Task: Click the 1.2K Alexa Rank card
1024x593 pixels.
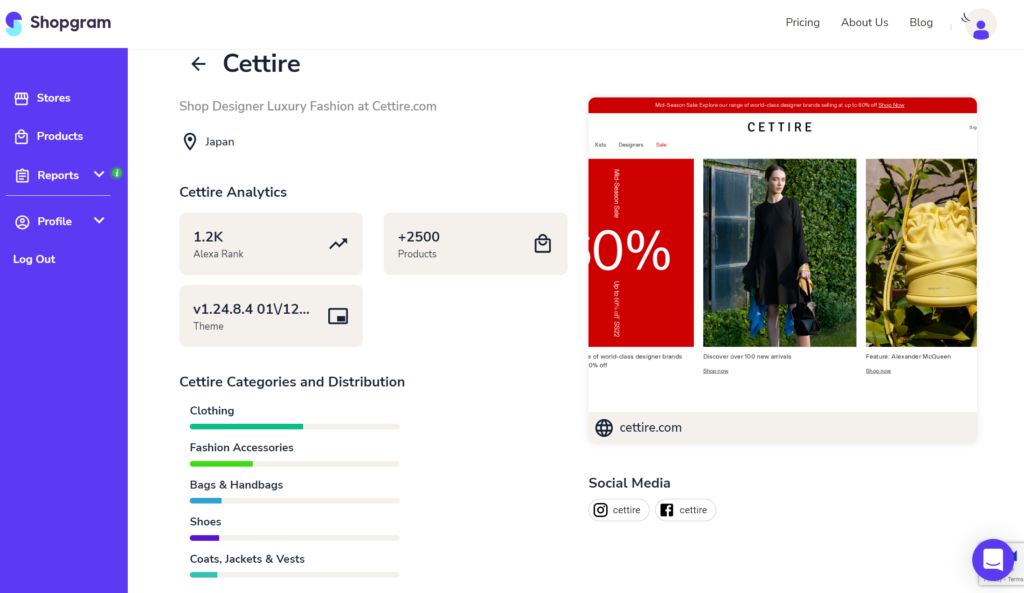Action: click(271, 244)
